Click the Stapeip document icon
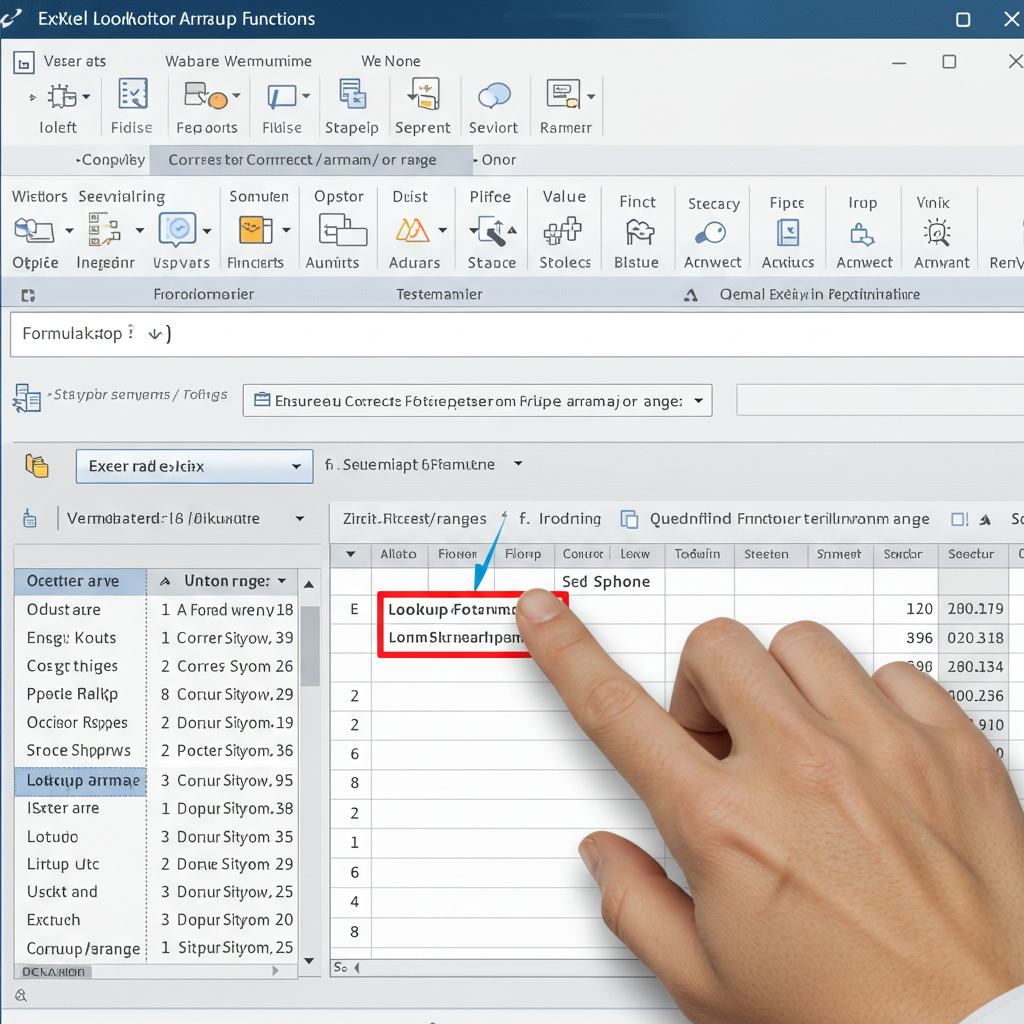Screen dimensions: 1024x1024 pyautogui.click(x=353, y=93)
